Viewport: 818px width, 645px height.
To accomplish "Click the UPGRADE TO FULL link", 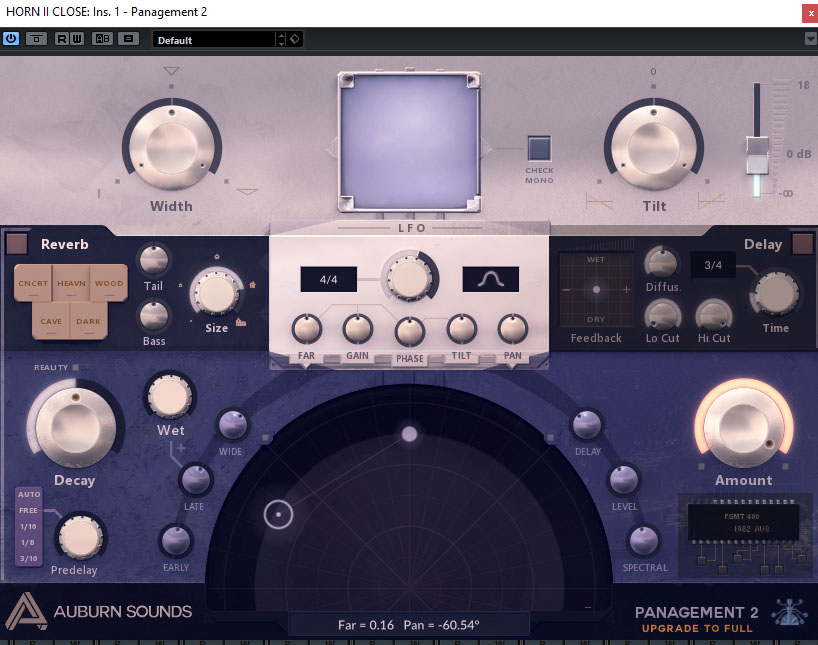I will click(x=697, y=628).
